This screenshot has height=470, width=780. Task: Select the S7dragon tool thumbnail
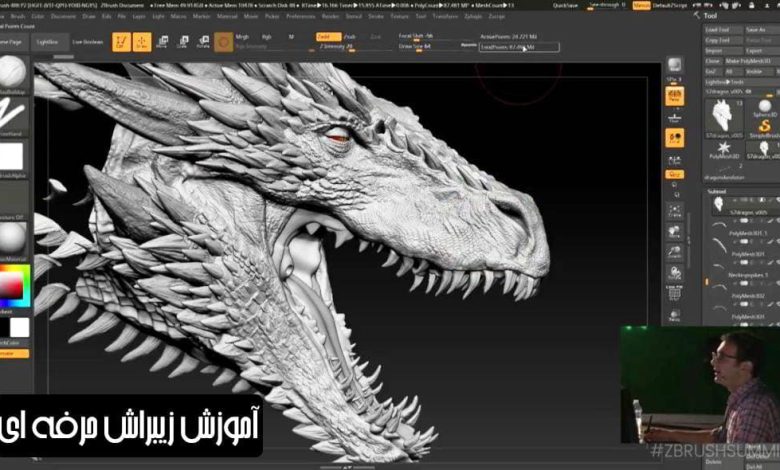point(723,118)
